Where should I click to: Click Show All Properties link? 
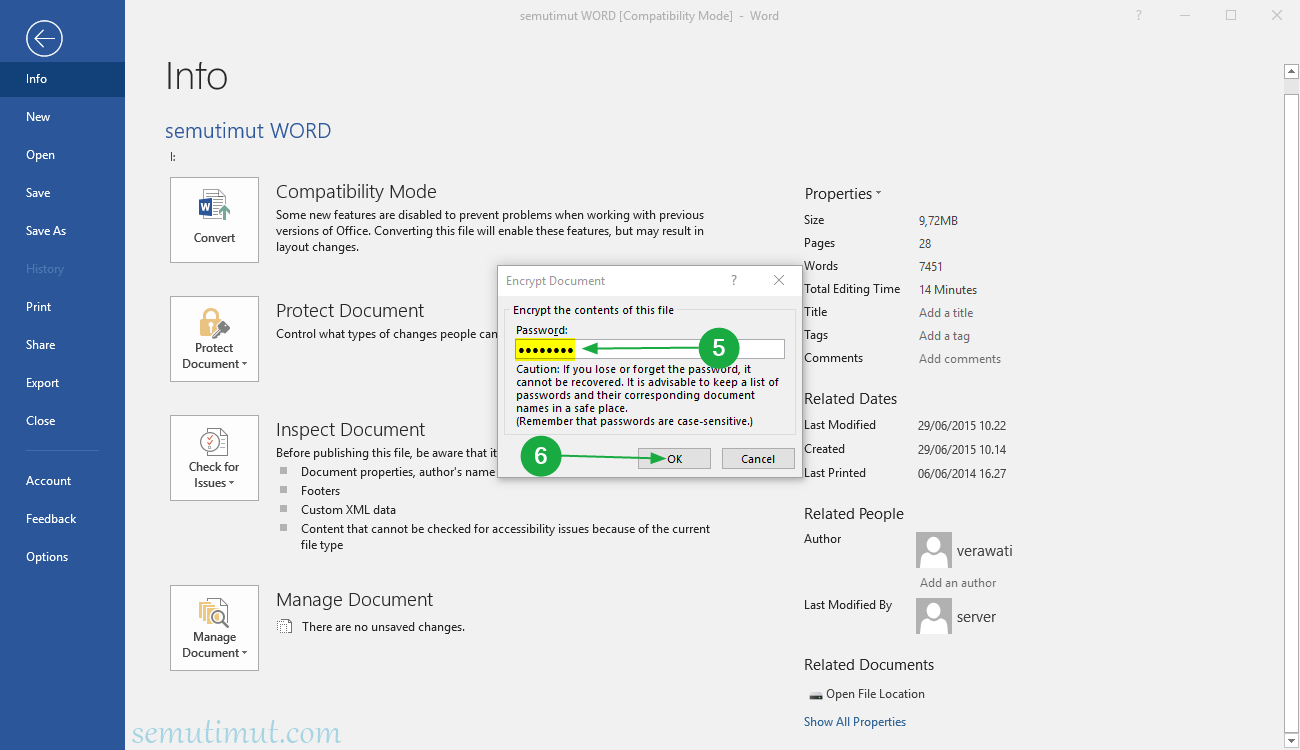click(x=855, y=722)
